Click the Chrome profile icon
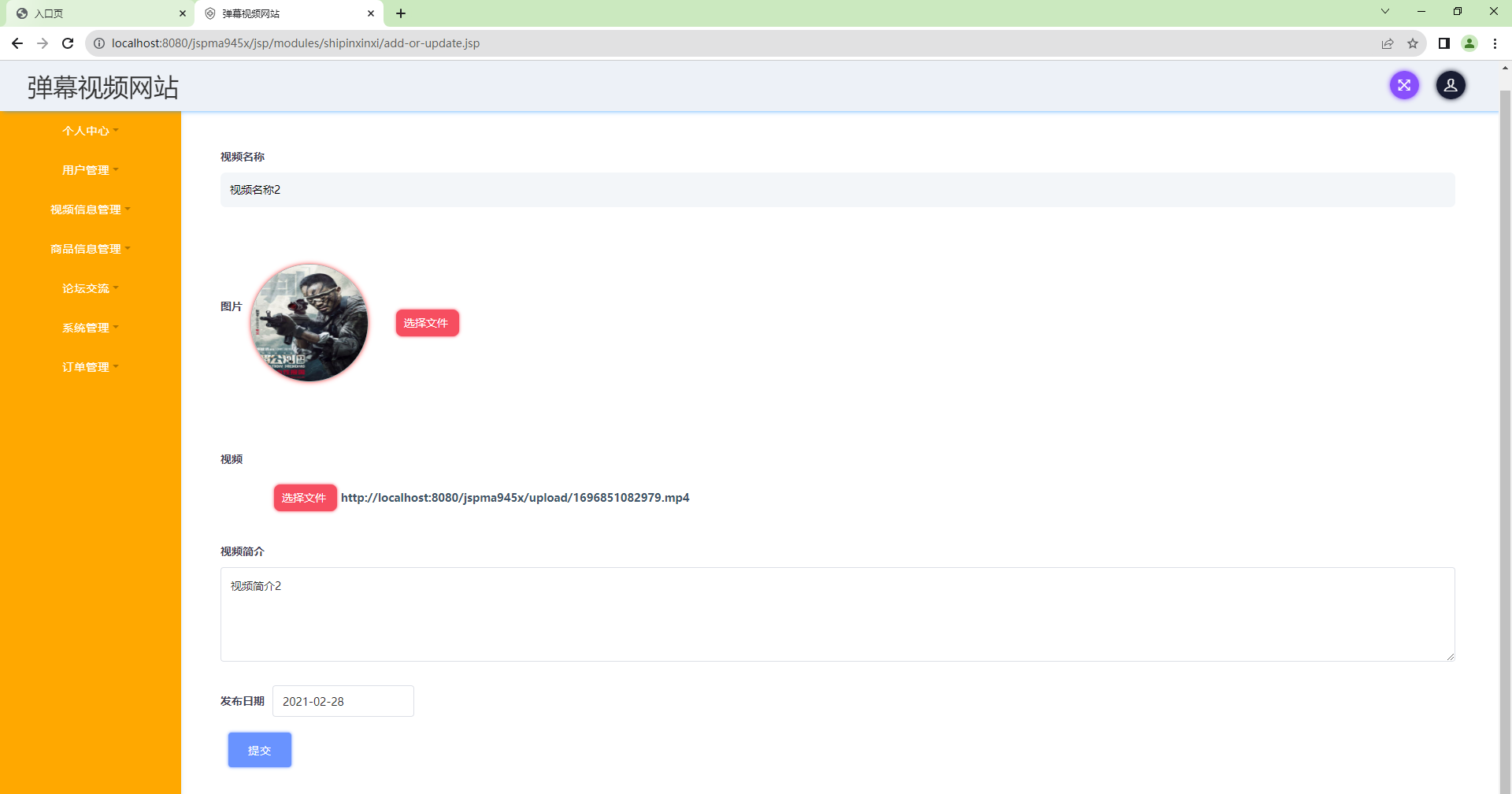This screenshot has width=1512, height=794. [x=1469, y=43]
